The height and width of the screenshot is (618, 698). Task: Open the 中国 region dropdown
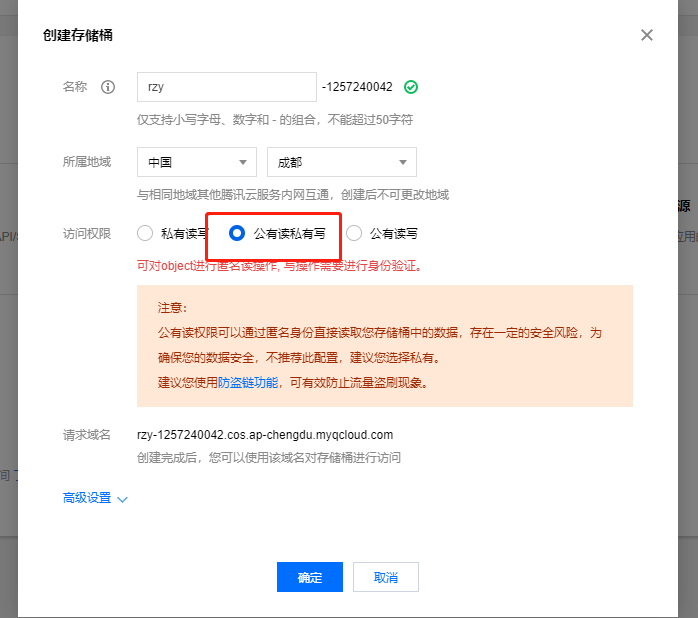click(197, 162)
